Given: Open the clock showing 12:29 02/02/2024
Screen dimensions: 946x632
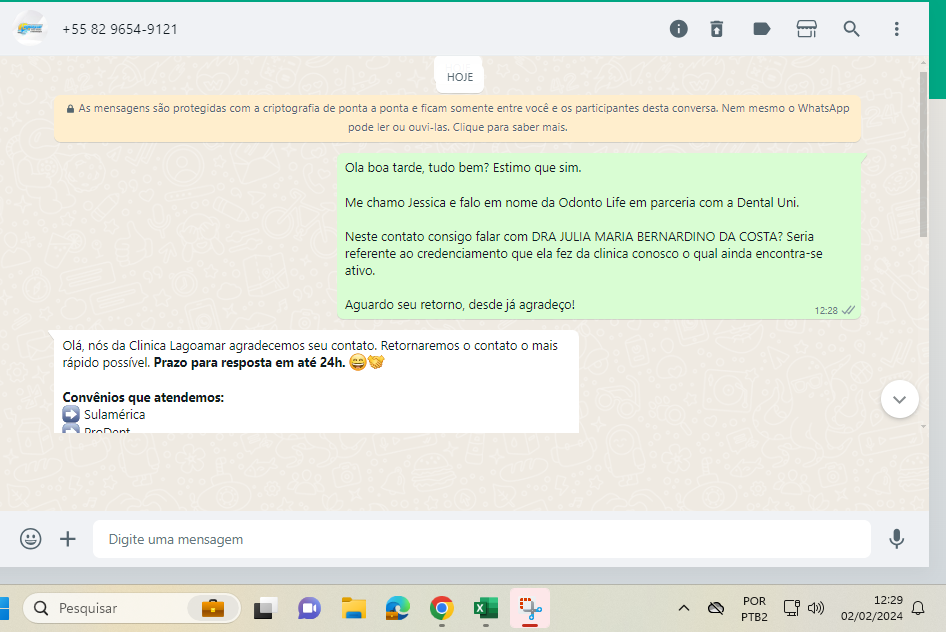Looking at the screenshot, I should coord(872,608).
